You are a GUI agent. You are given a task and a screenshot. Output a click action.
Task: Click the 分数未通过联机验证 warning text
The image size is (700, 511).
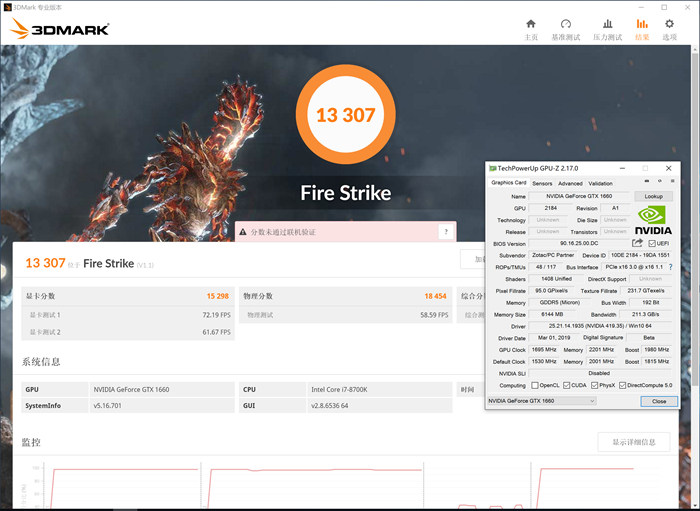[x=283, y=232]
